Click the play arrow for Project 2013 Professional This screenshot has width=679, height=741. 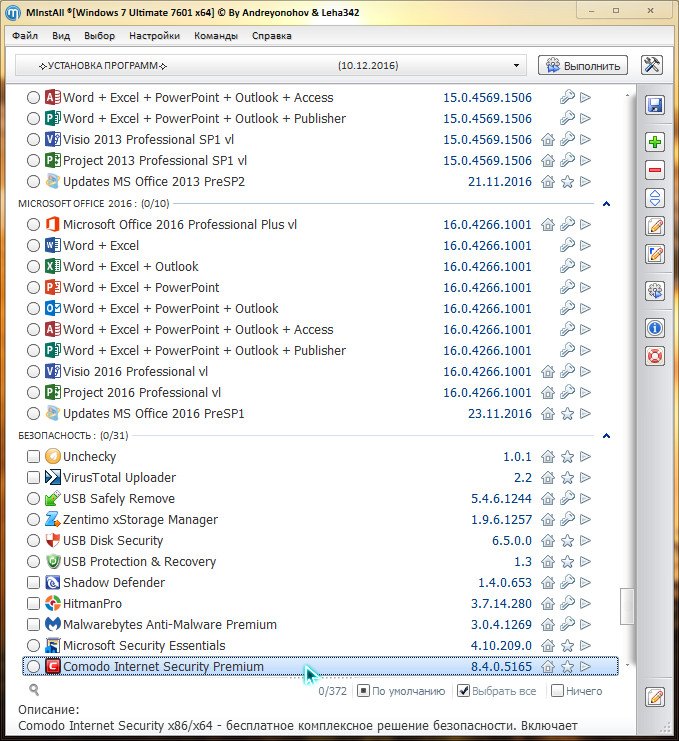[x=585, y=161]
